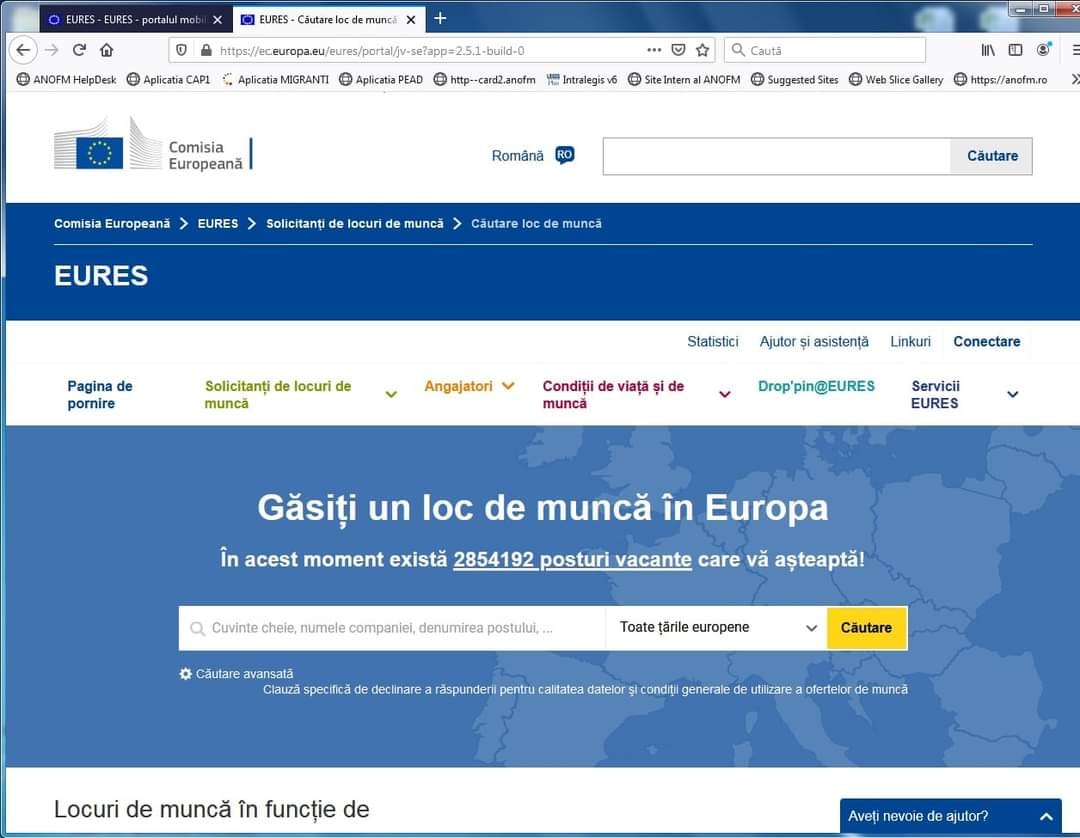Viewport: 1080px width, 838px height.
Task: Click the RO language speech bubble icon
Action: [x=565, y=155]
